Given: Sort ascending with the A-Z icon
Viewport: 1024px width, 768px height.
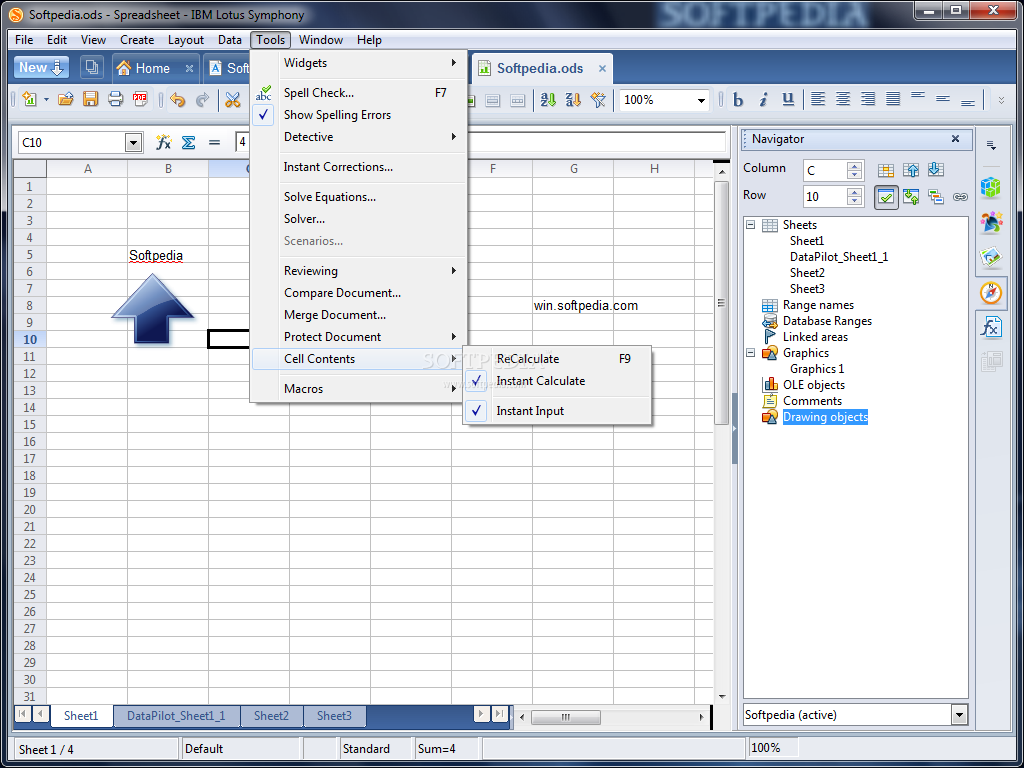Looking at the screenshot, I should click(x=548, y=99).
